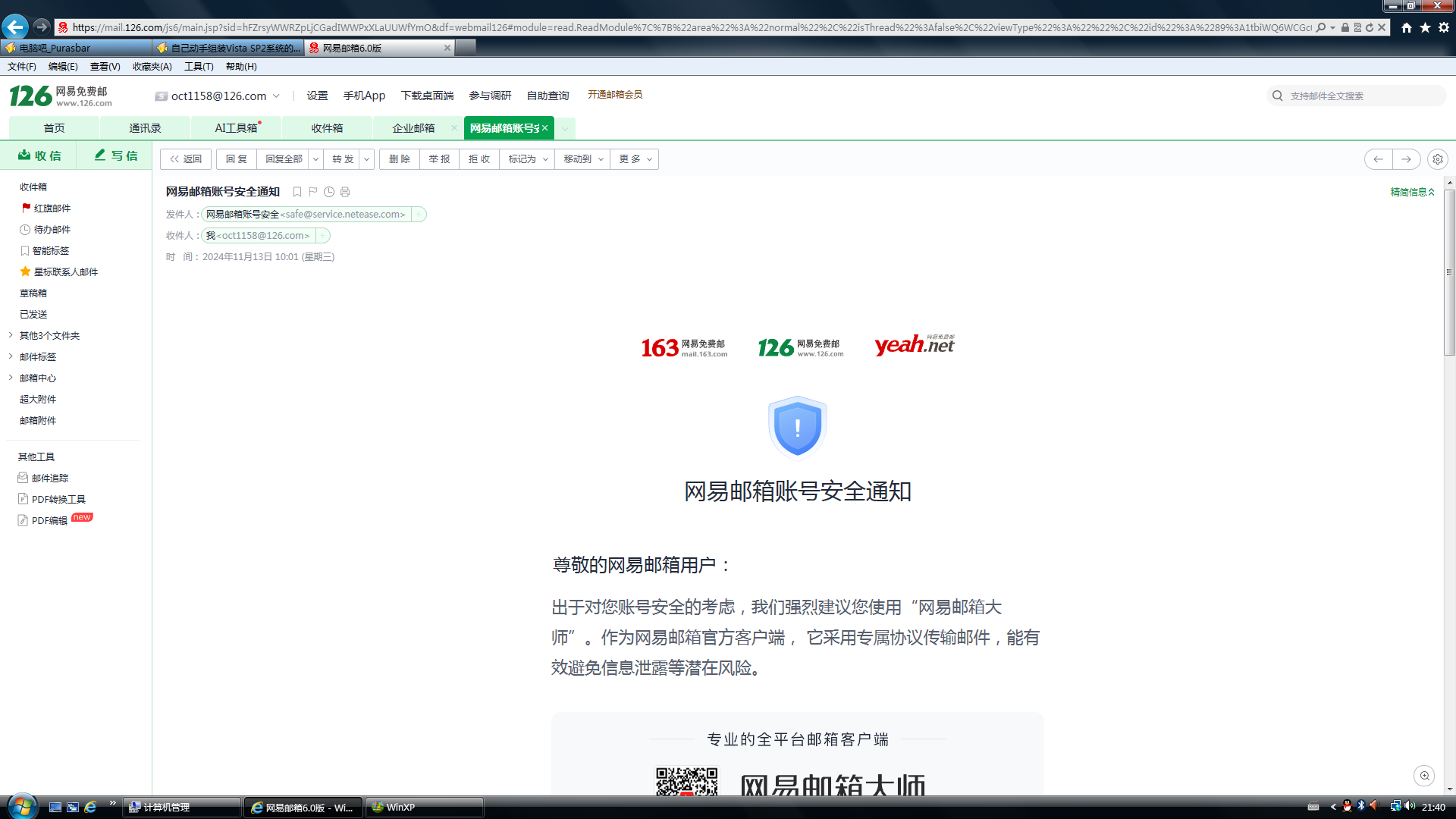Screen dimensions: 1456x819
Task: Click the browser refresh icon in address bar
Action: (1370, 27)
